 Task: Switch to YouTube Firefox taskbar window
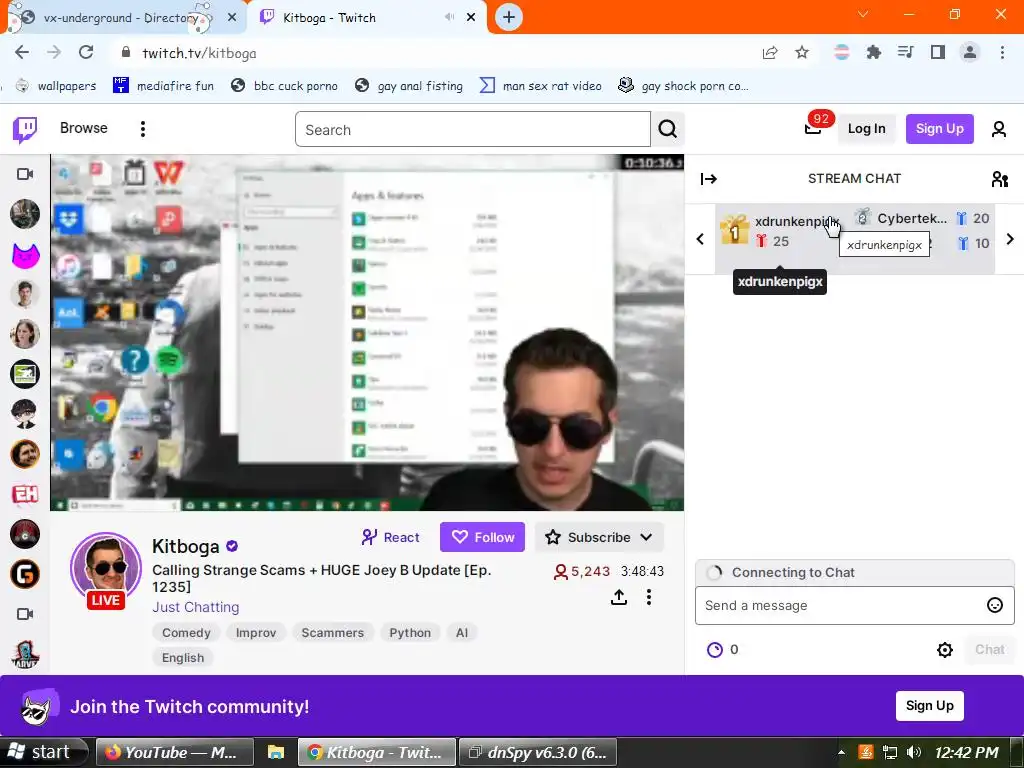click(x=174, y=752)
